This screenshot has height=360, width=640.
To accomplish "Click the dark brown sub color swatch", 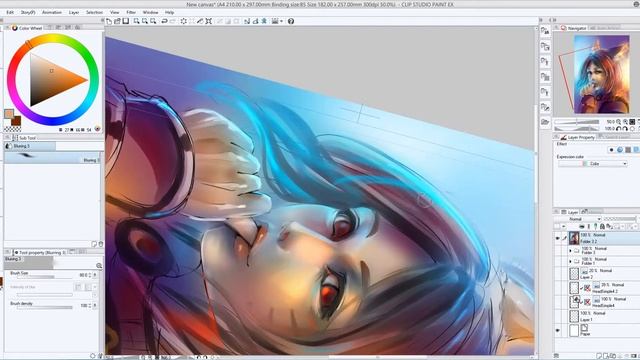I will point(16,121).
